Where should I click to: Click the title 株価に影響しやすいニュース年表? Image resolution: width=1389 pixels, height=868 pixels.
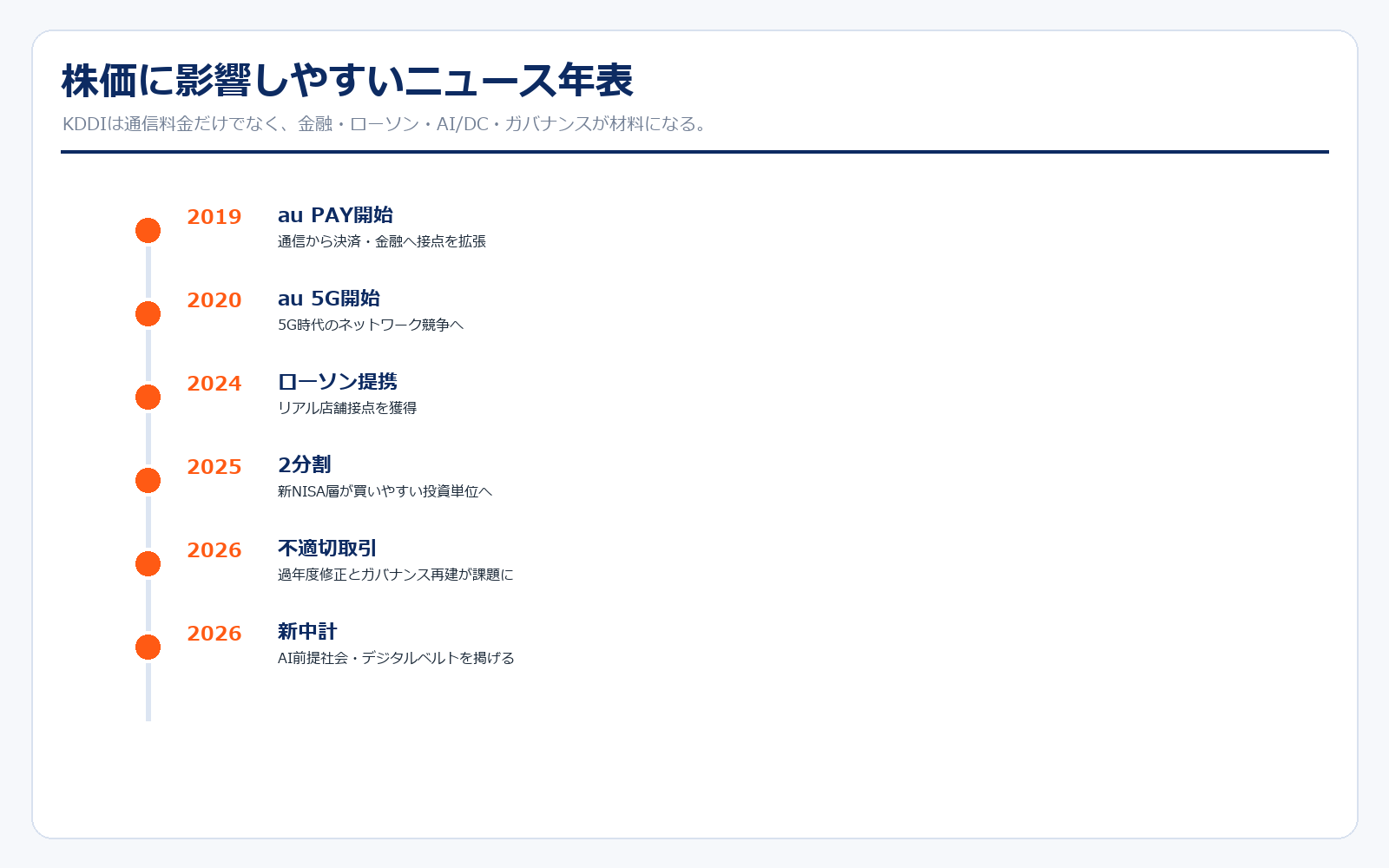tap(347, 81)
